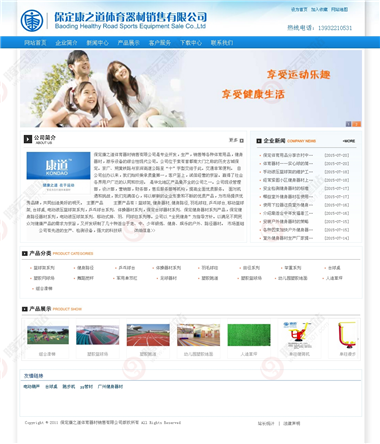Click the 公司简介 section arrow icon
The width and height of the screenshot is (380, 444).
click(28, 139)
